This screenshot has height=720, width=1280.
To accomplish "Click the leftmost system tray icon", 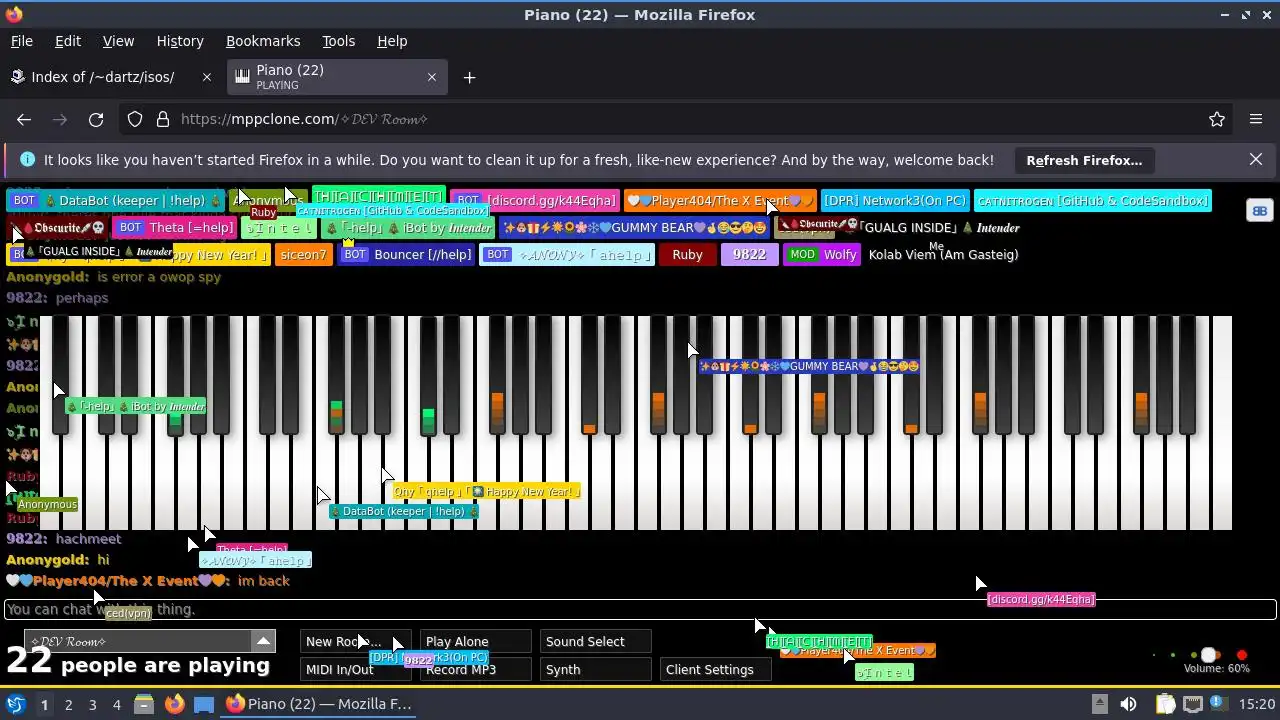I will click(1099, 704).
